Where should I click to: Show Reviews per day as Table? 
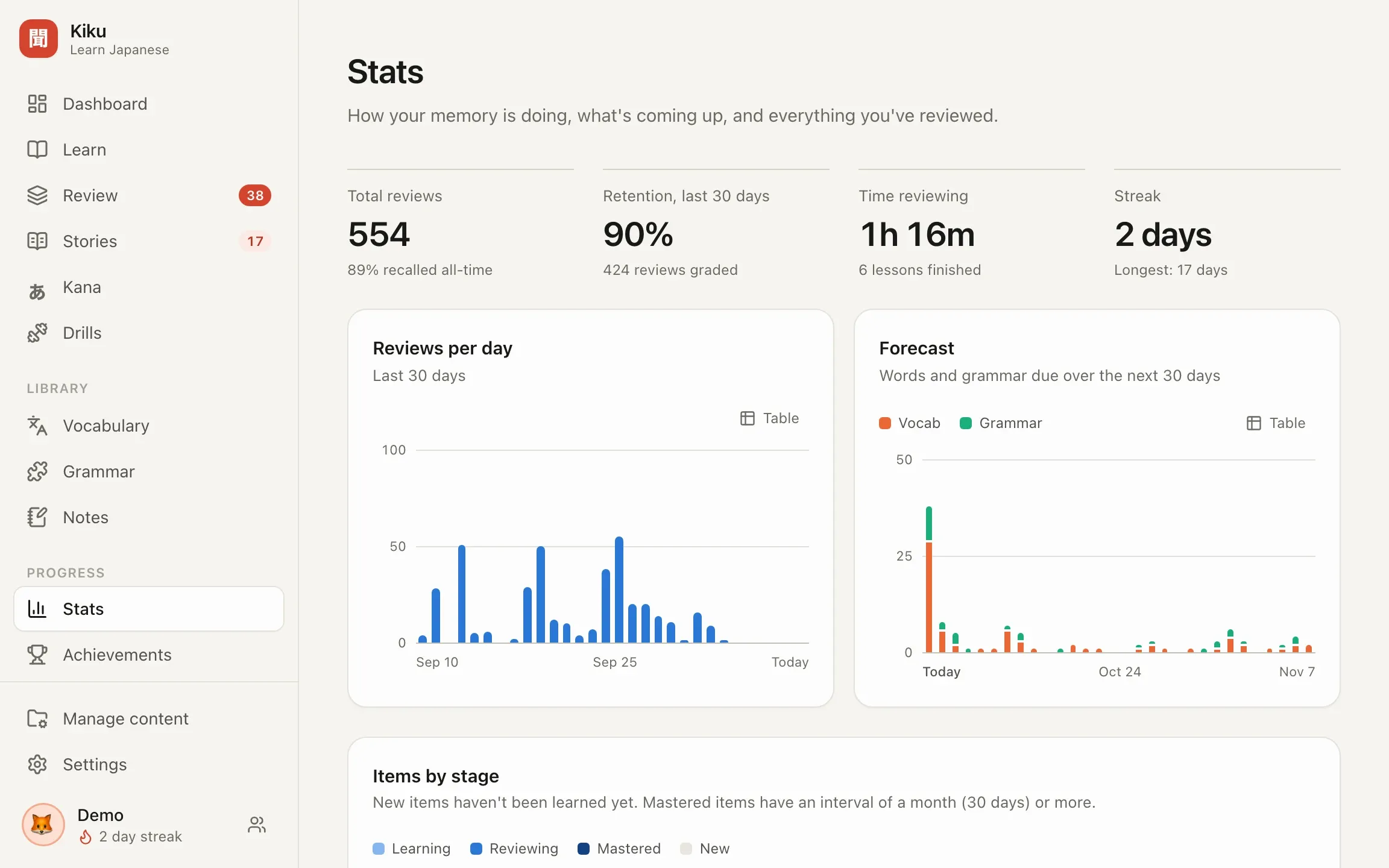click(x=769, y=418)
